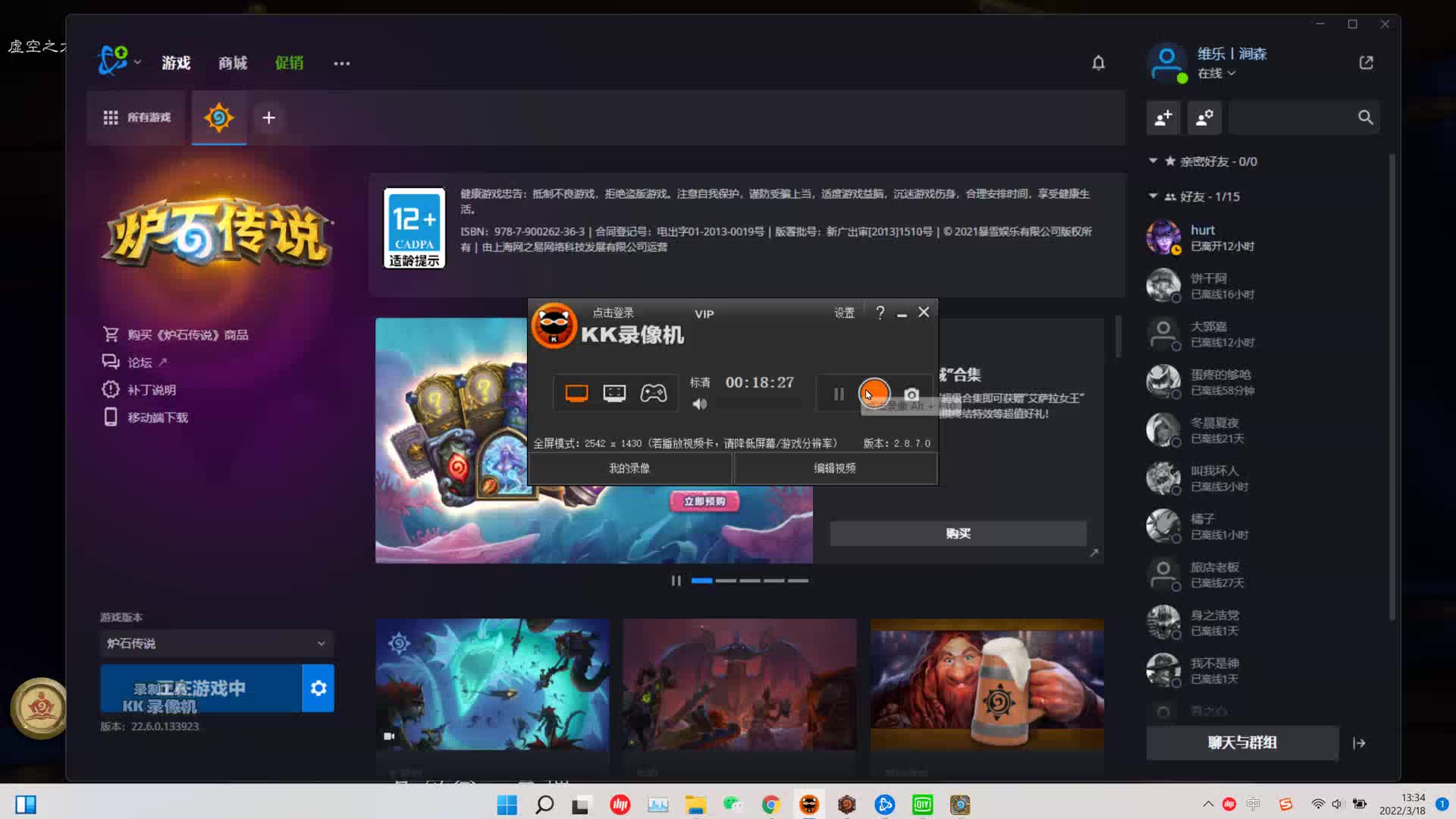Click the VIP label in KK录像机
Viewport: 1456px width, 819px height.
704,314
